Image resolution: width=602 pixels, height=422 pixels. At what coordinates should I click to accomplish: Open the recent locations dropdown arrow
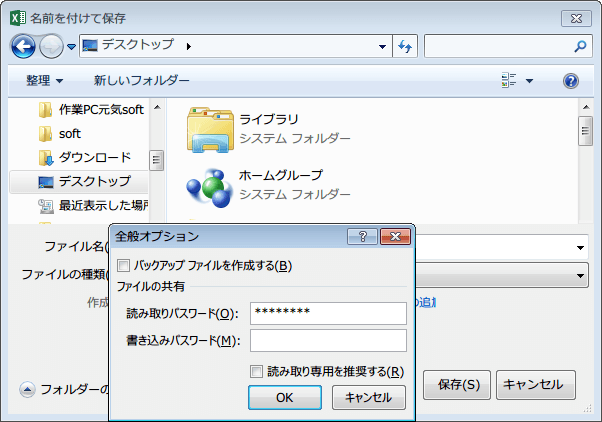pyautogui.click(x=71, y=47)
